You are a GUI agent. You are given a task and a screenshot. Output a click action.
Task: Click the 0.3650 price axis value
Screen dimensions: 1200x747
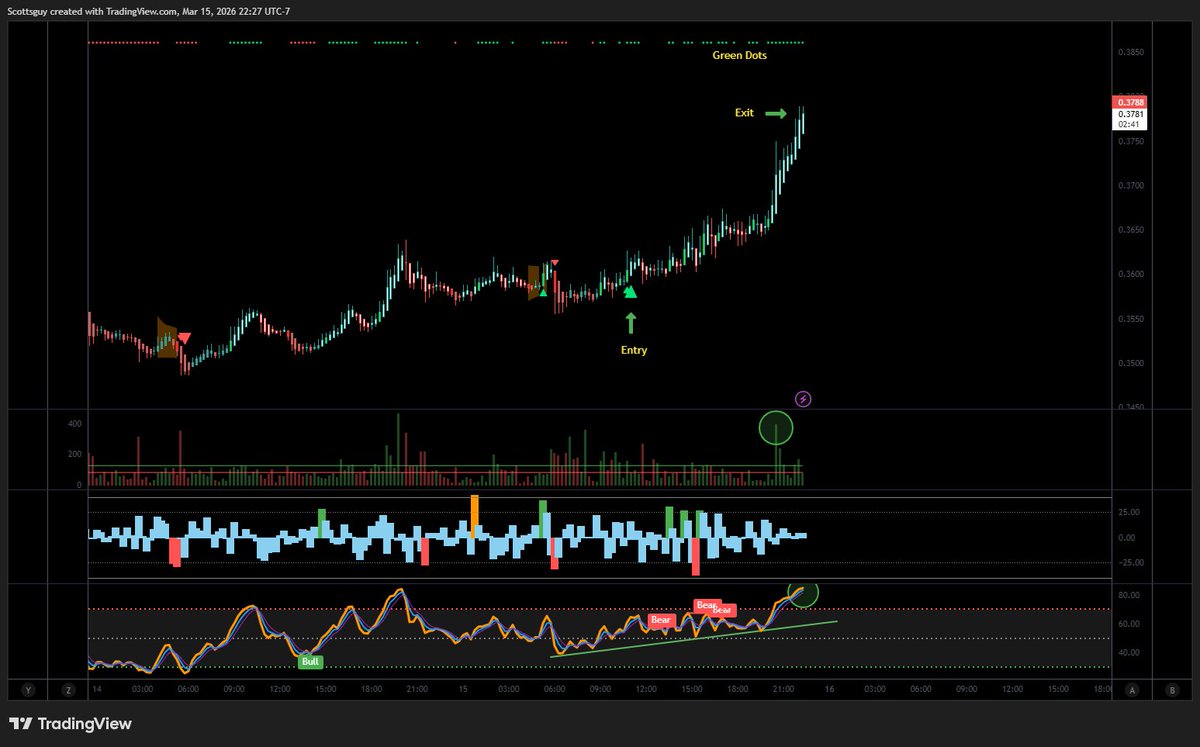tap(1131, 230)
